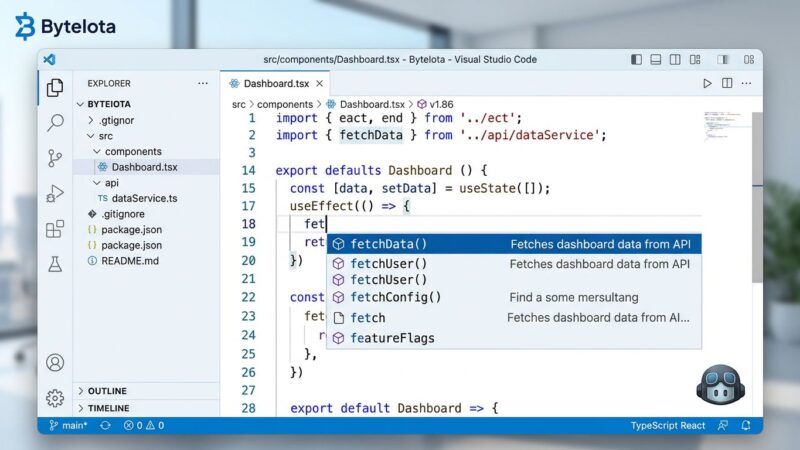
Task: Open .gitignore file in explorer
Action: 146,214
